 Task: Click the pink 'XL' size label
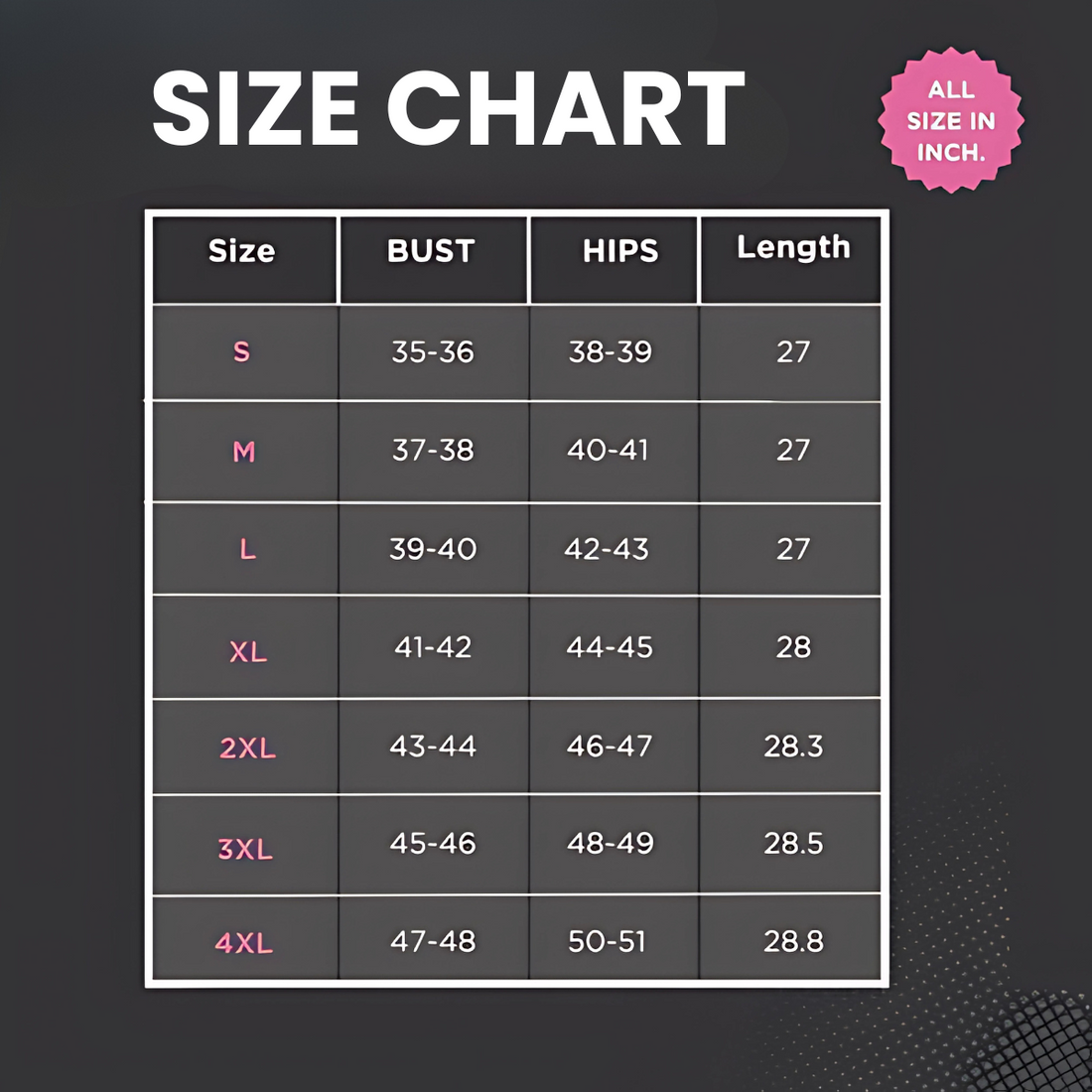pyautogui.click(x=248, y=651)
